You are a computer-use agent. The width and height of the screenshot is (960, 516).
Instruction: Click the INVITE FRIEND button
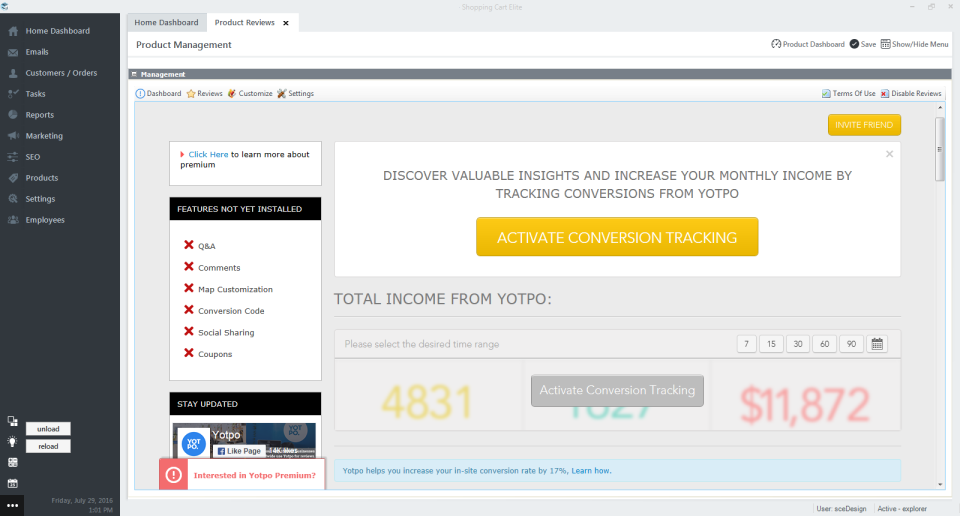[x=864, y=125]
